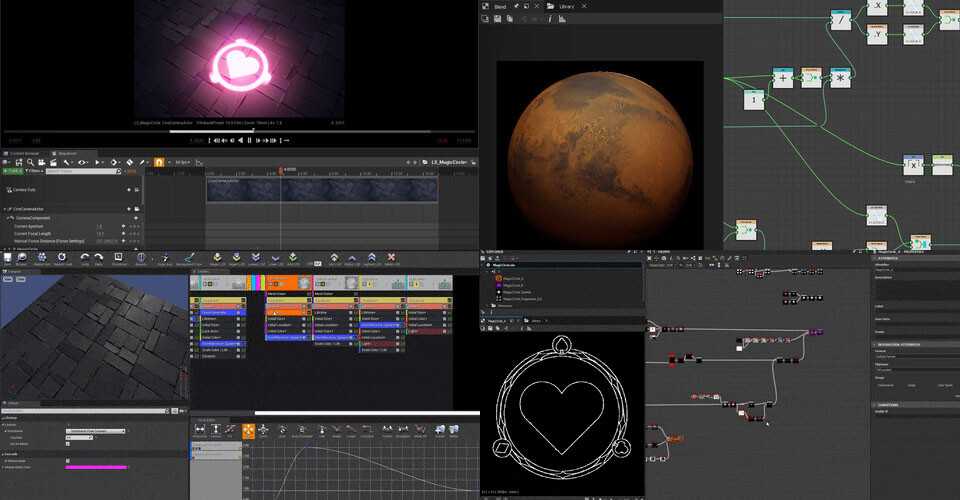Select Zoom mode in curve editor
This screenshot has height=500, width=960.
tap(263, 431)
